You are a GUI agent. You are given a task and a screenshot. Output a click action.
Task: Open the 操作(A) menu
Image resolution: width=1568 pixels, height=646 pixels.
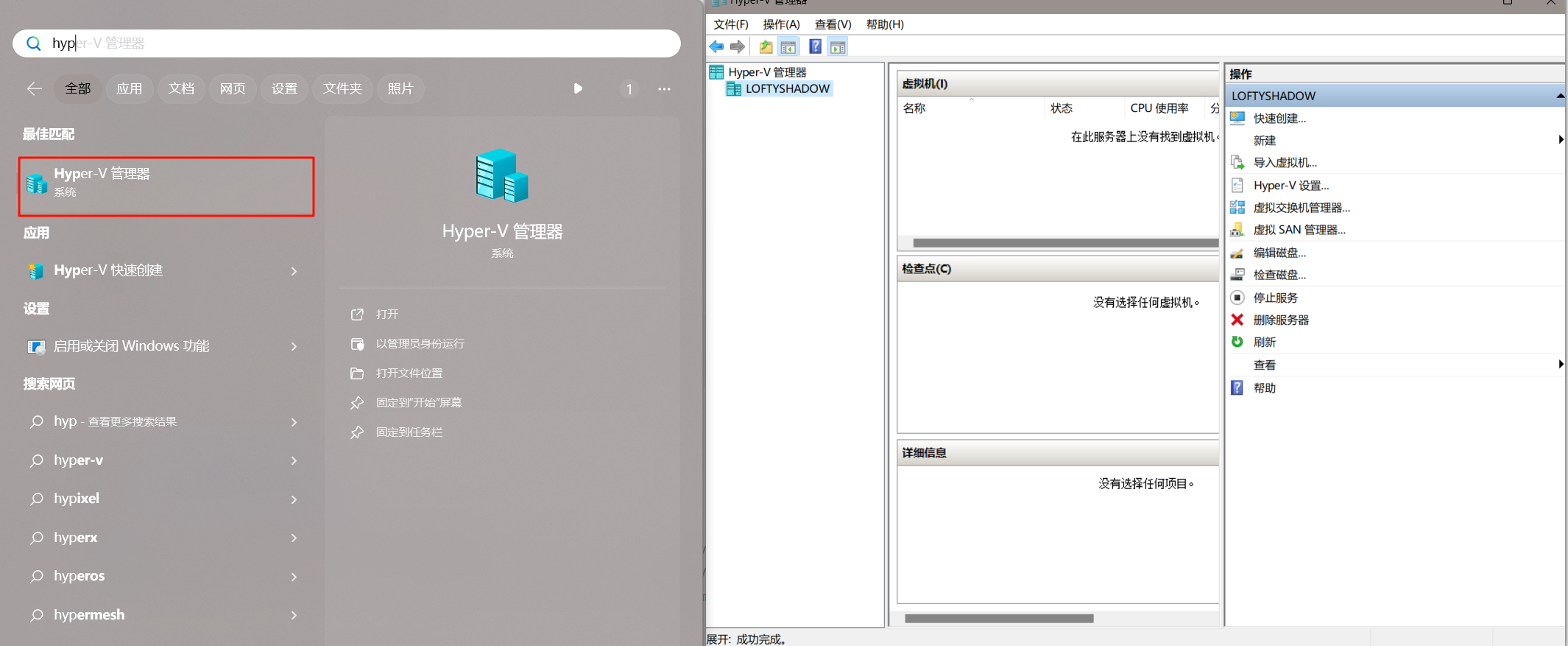(x=781, y=24)
